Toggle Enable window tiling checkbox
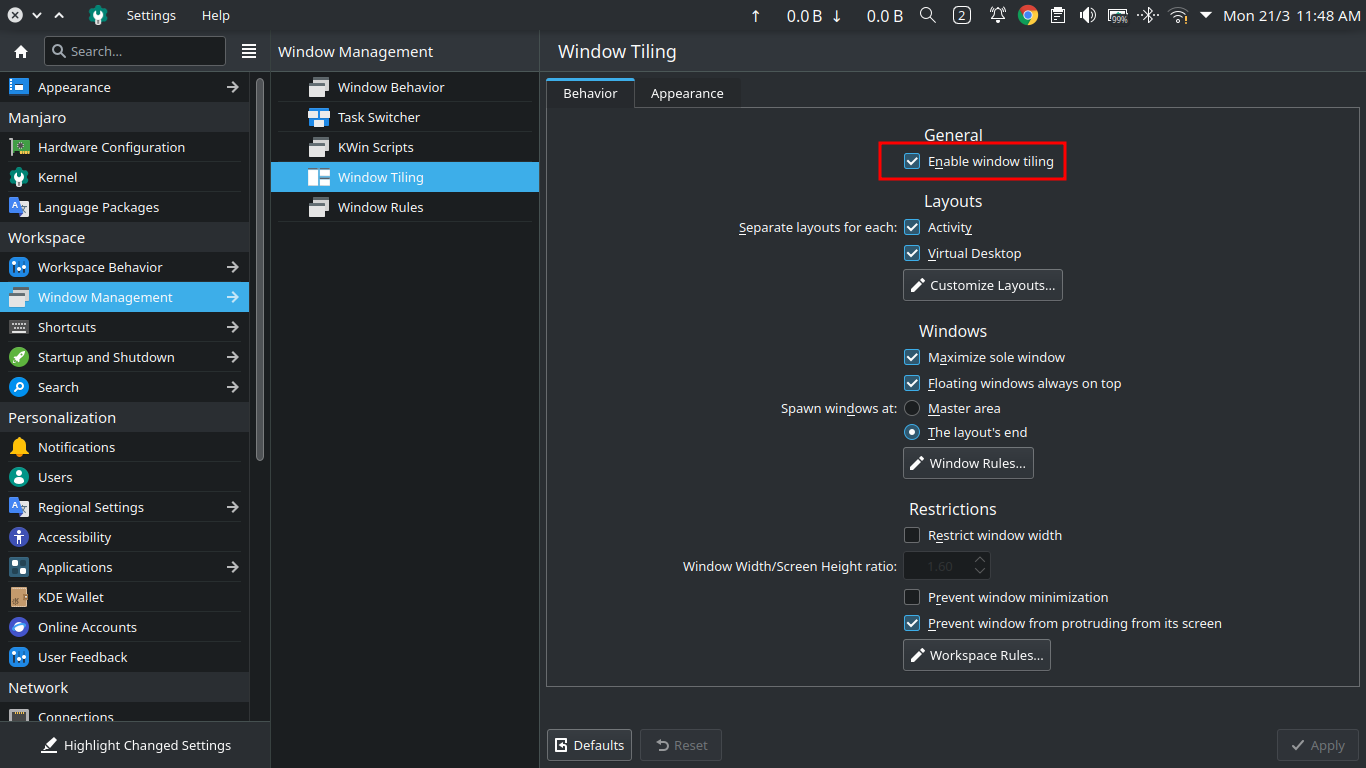The image size is (1366, 768). [912, 161]
